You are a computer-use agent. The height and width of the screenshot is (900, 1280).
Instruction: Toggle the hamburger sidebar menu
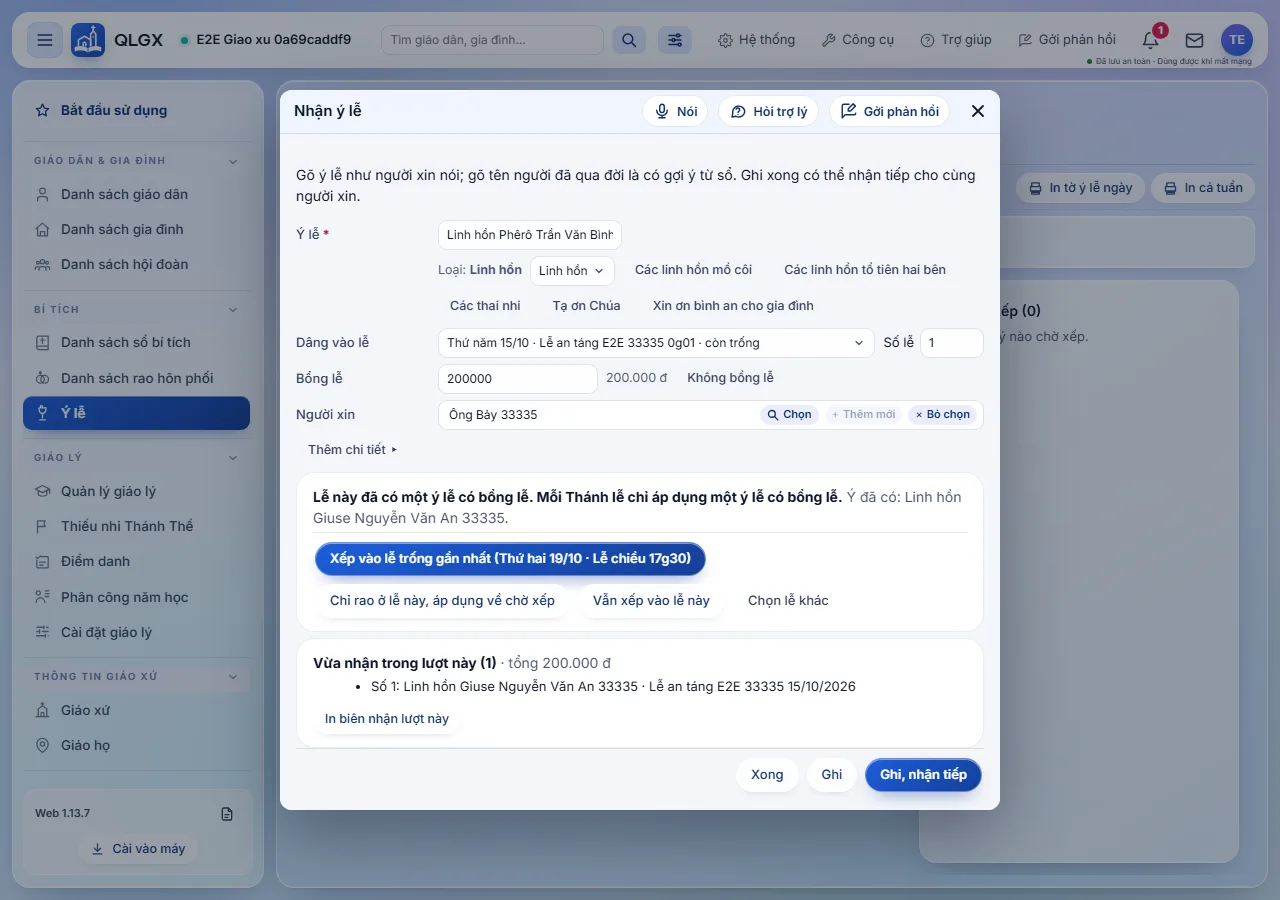click(x=44, y=40)
